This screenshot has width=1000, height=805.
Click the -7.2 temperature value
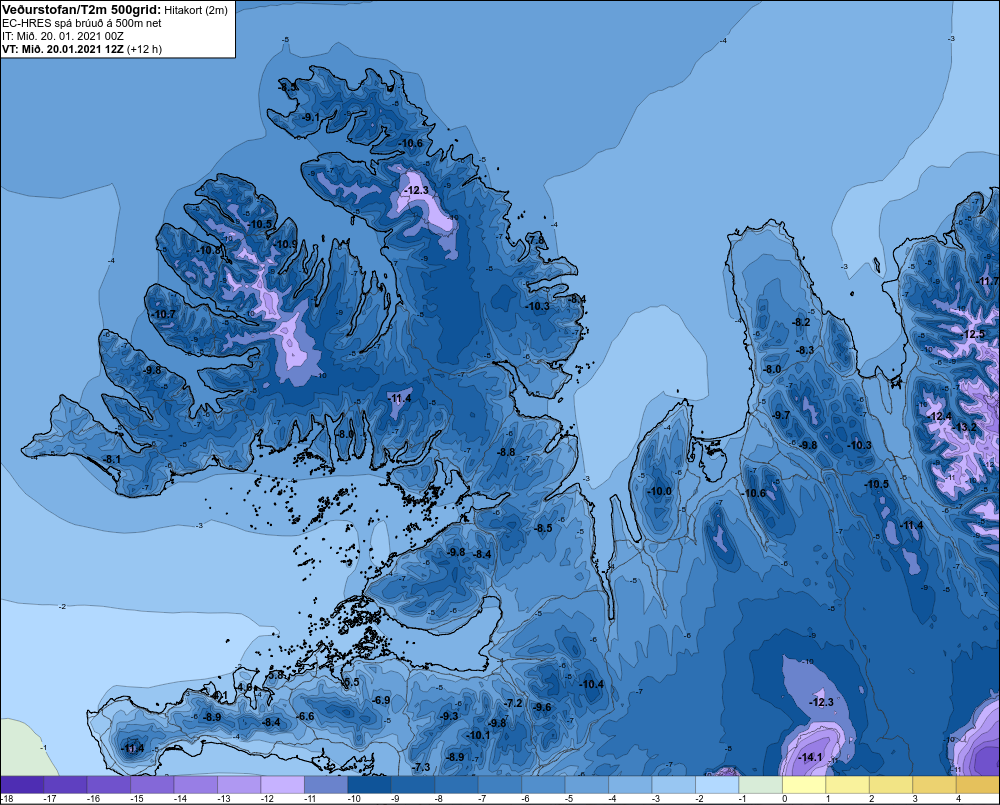[514, 704]
